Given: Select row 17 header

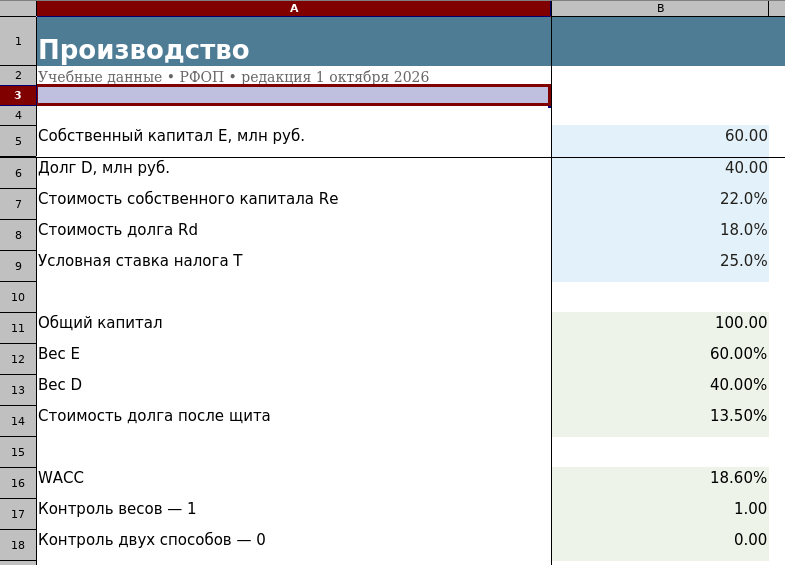Looking at the screenshot, I should [18, 514].
